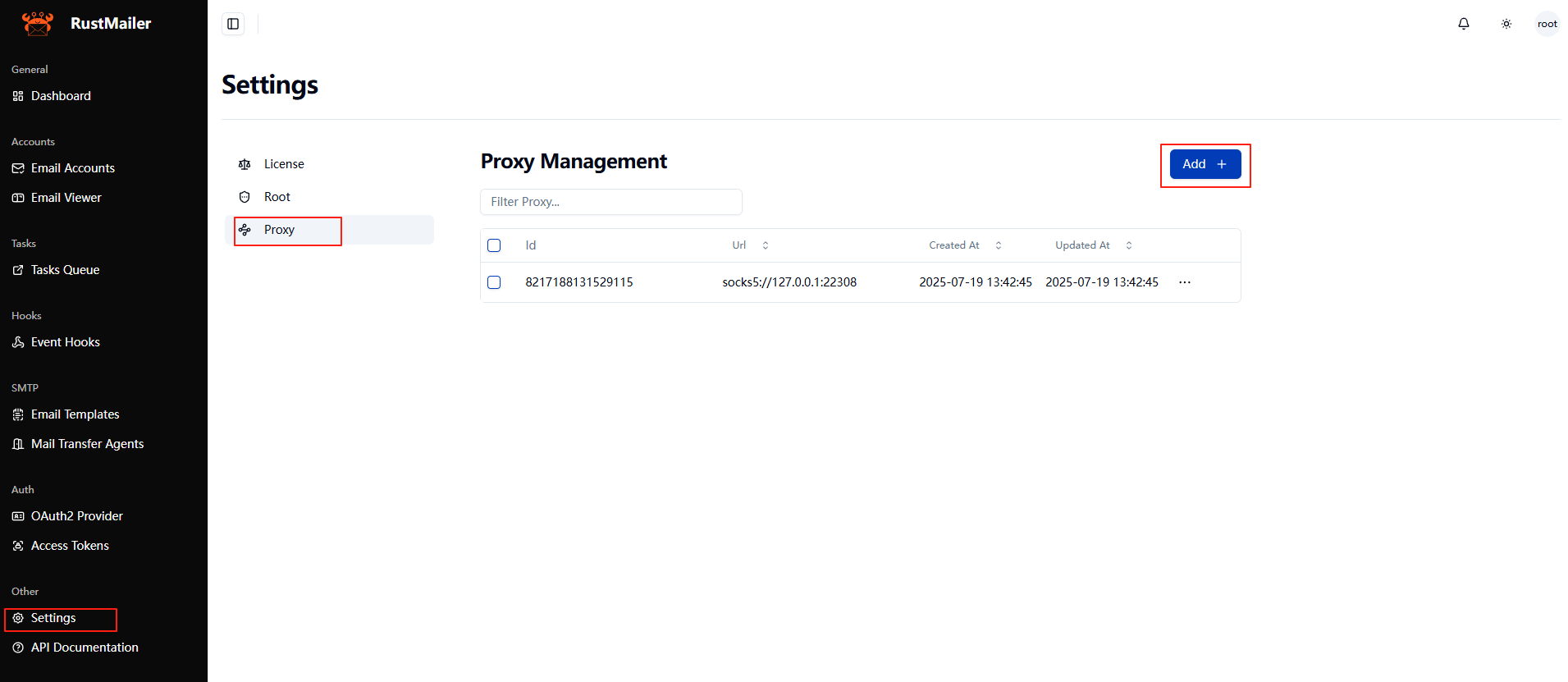The width and height of the screenshot is (1568, 682).
Task: Click the Tasks Queue icon
Action: 18,270
